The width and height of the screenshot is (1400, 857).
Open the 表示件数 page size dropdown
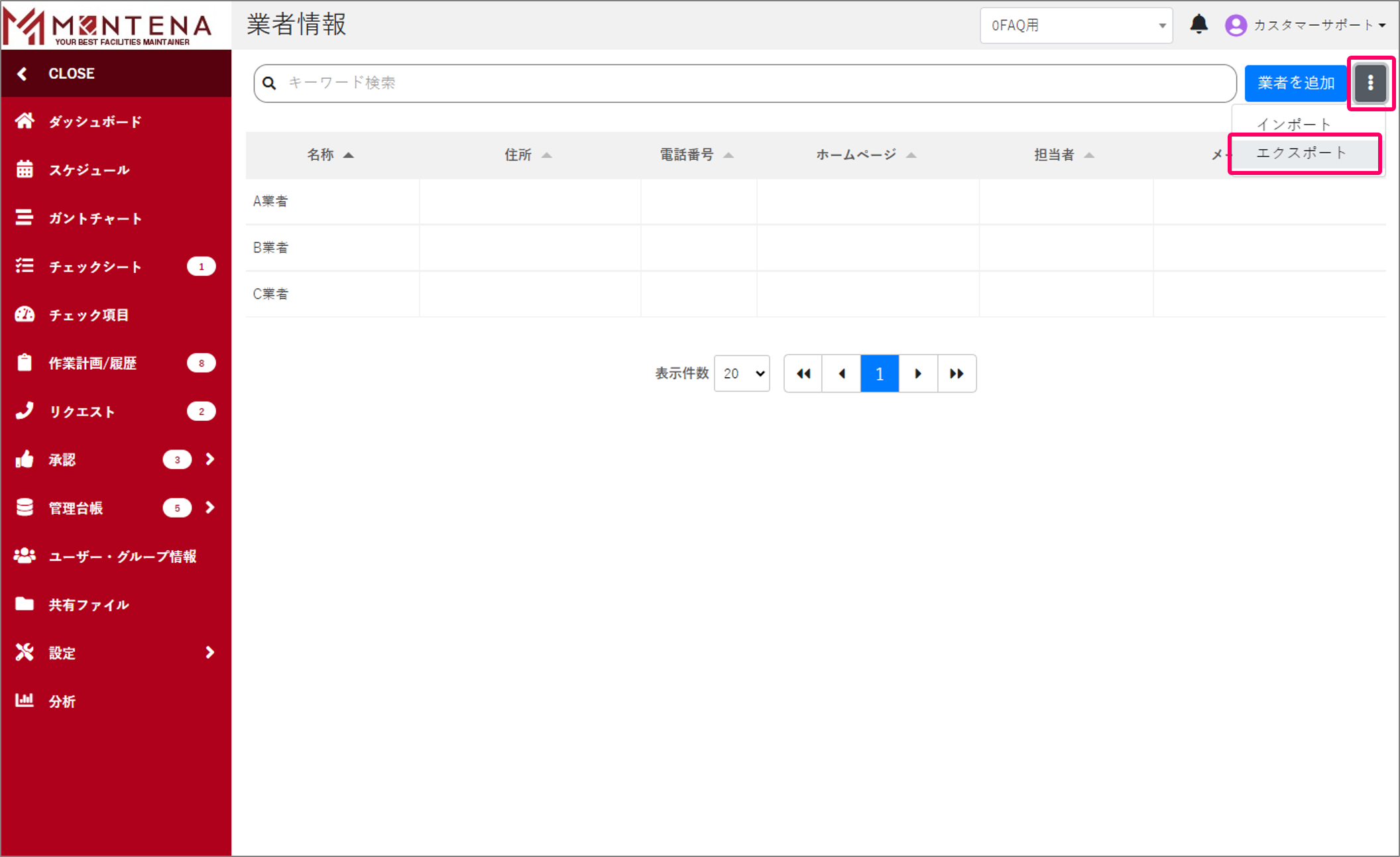(742, 374)
